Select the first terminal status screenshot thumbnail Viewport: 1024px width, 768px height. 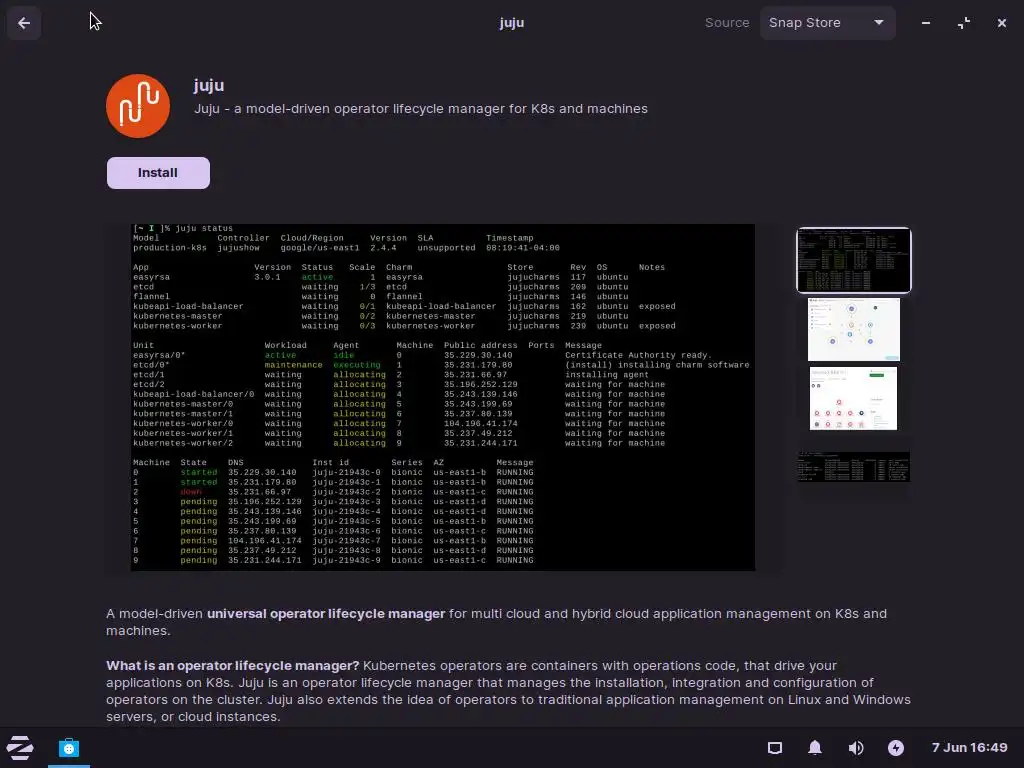(x=854, y=260)
